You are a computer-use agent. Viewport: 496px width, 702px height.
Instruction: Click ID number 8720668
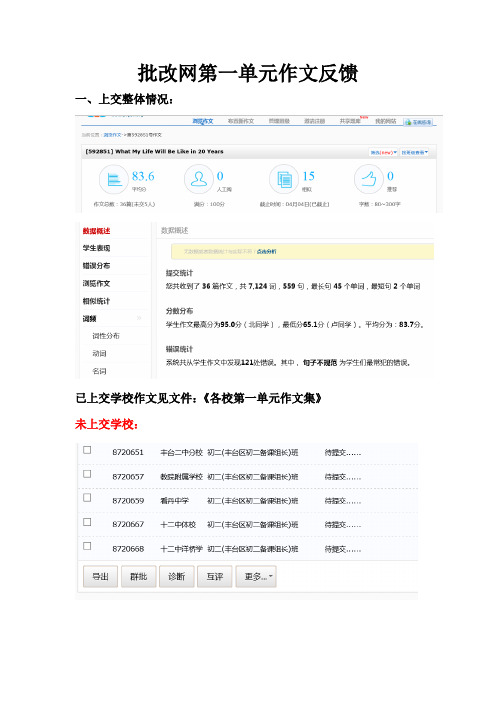pos(128,549)
